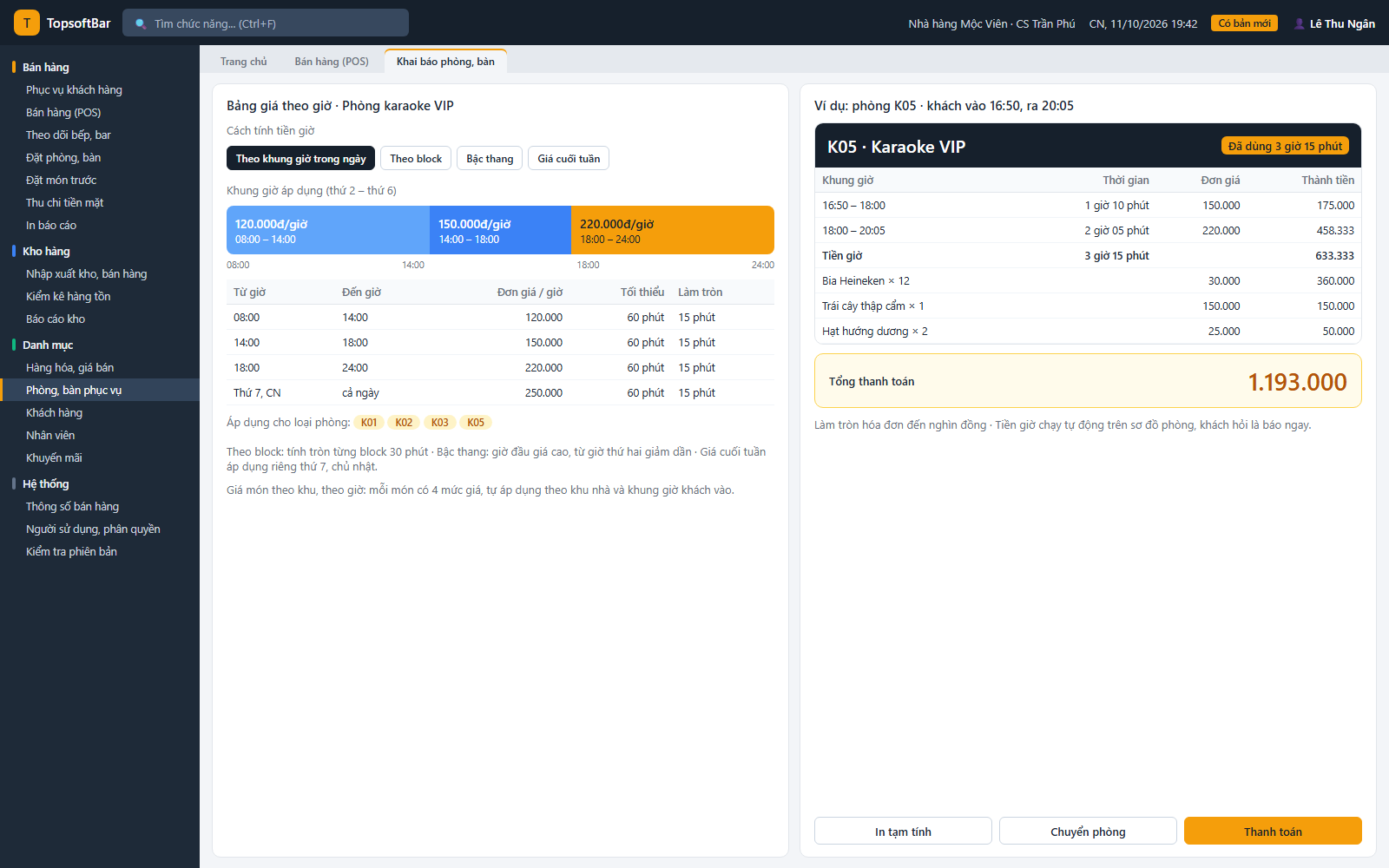Choose the Giá cuối tuần pricing mode
This screenshot has height=868, width=1389.
[x=569, y=158]
